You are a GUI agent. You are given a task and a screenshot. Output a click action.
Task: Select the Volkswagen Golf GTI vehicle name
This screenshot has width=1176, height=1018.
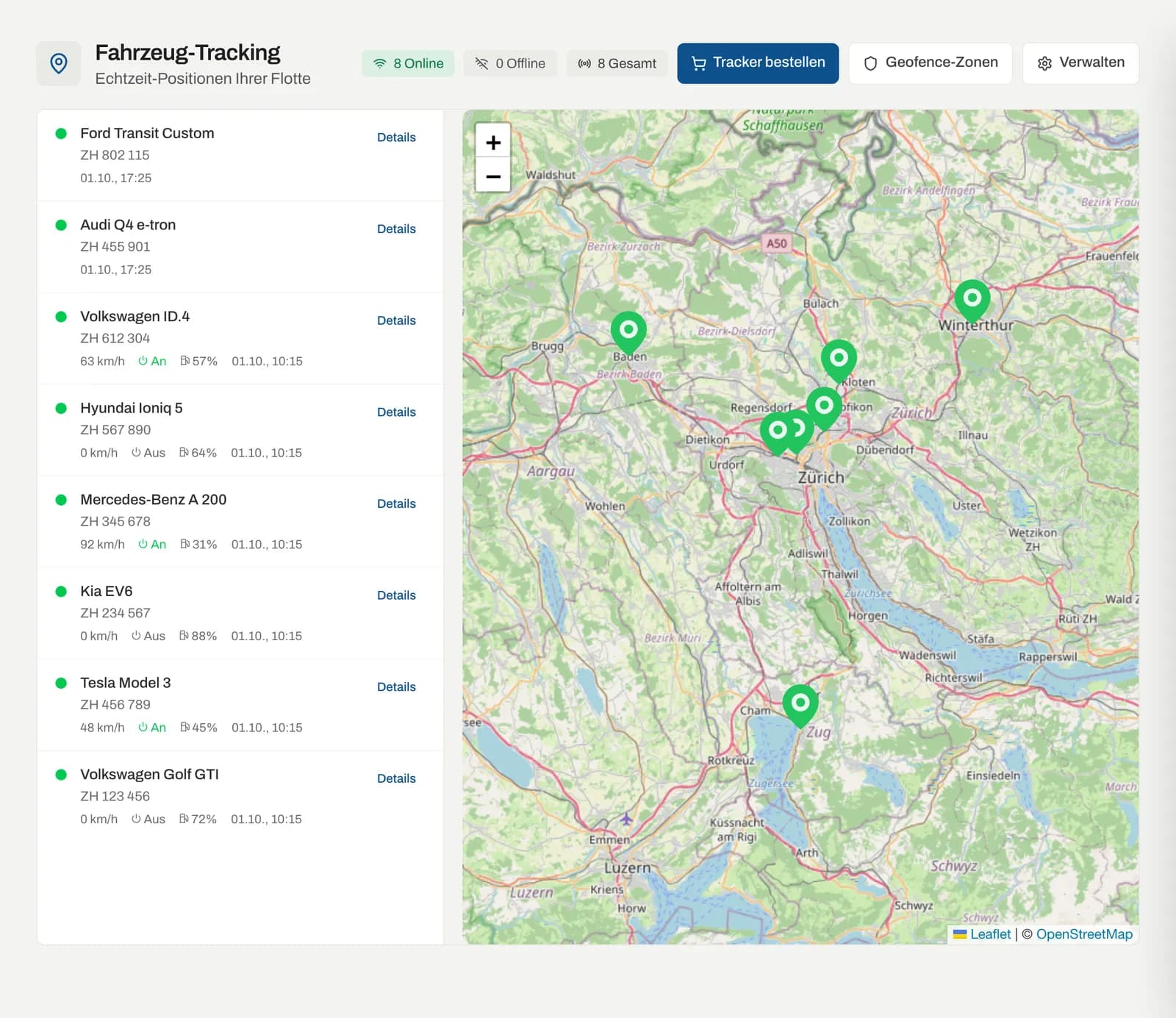(x=149, y=774)
